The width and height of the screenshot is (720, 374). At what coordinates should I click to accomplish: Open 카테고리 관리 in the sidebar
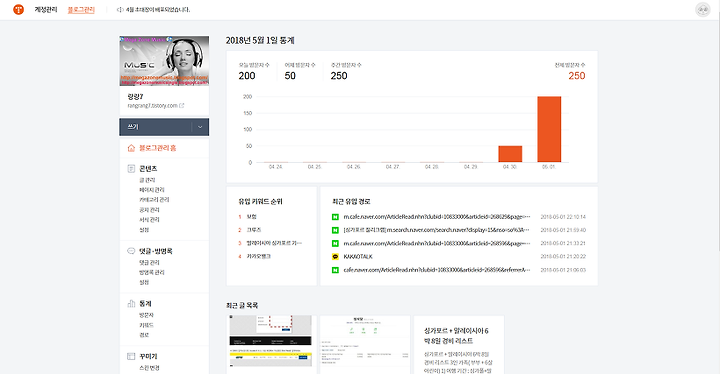pyautogui.click(x=154, y=200)
